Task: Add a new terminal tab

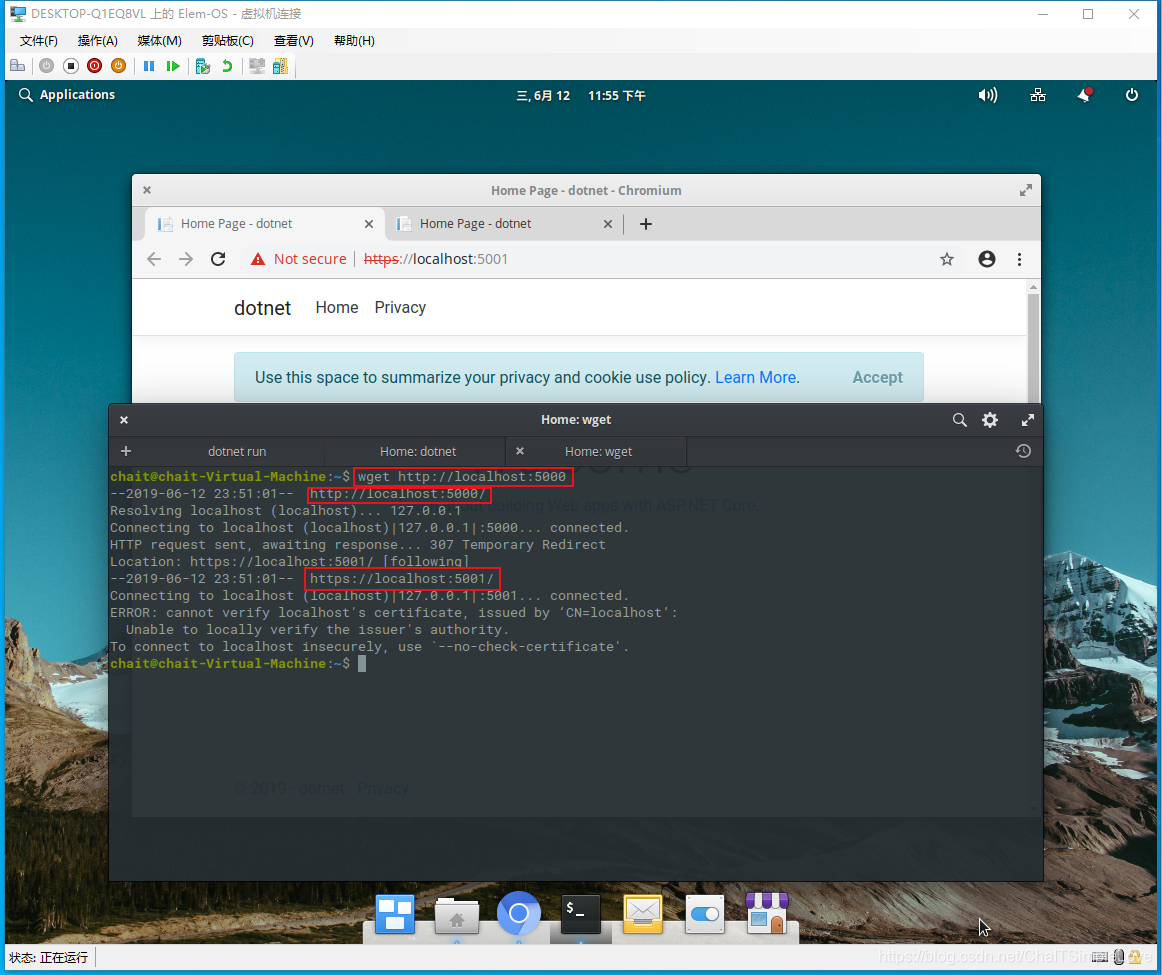Action: [x=126, y=451]
